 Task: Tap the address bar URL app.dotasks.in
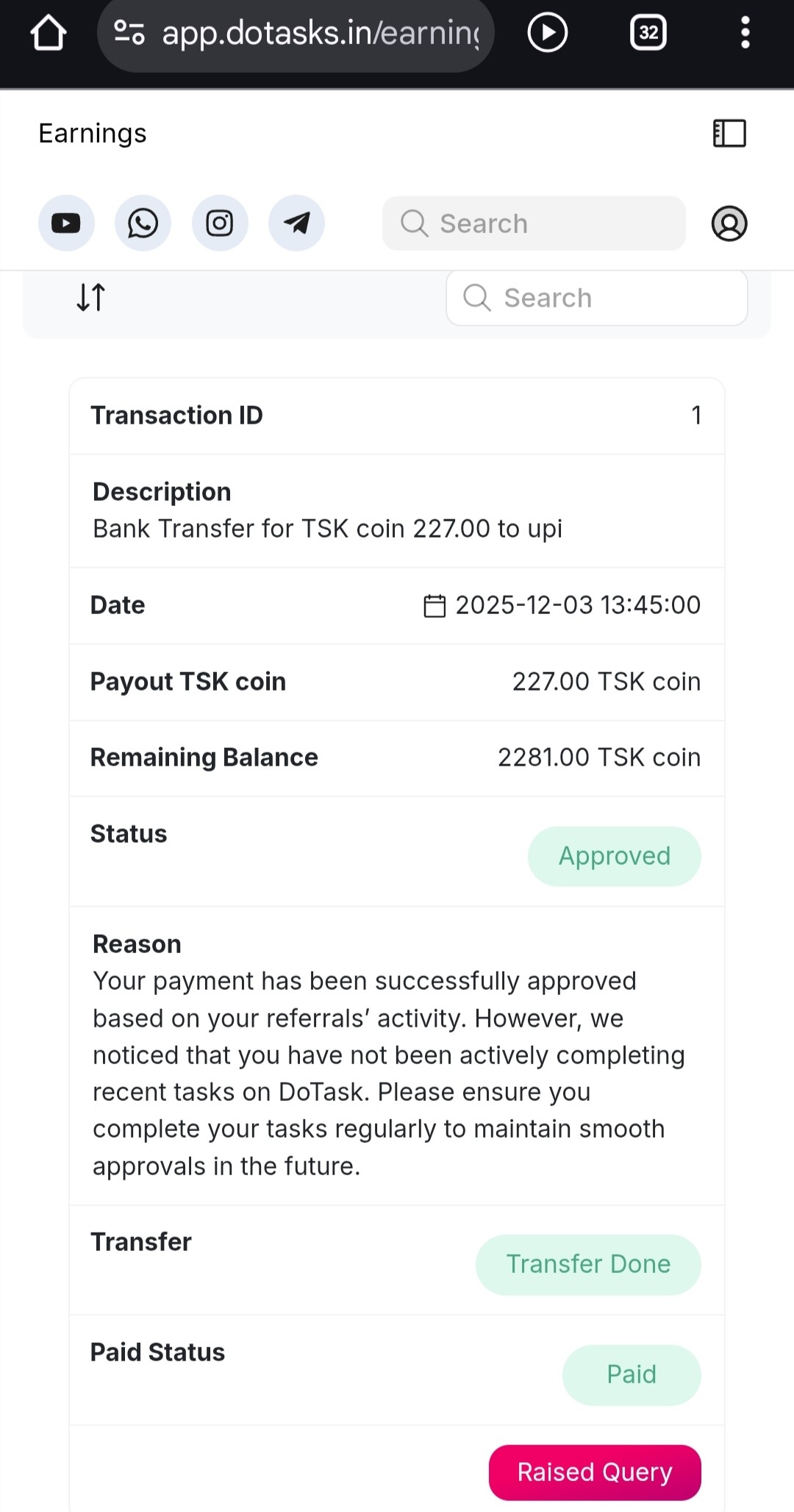320,33
